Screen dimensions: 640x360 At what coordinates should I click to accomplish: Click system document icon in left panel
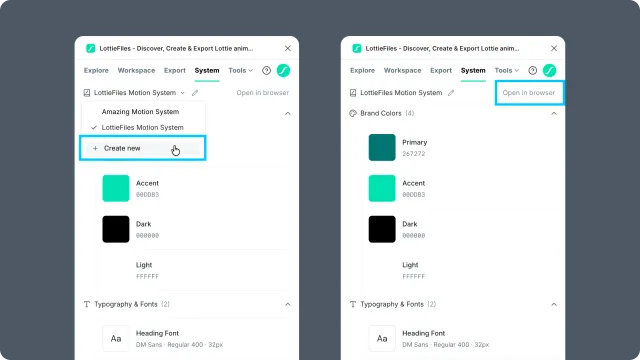pyautogui.click(x=87, y=93)
